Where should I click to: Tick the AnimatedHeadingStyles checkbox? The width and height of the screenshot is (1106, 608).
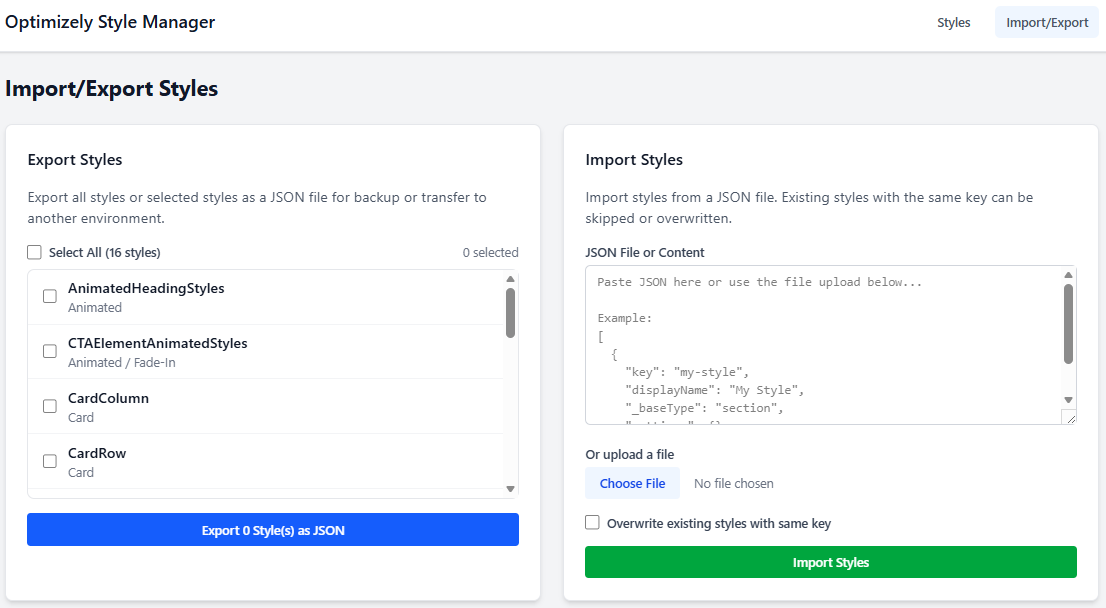click(x=50, y=296)
